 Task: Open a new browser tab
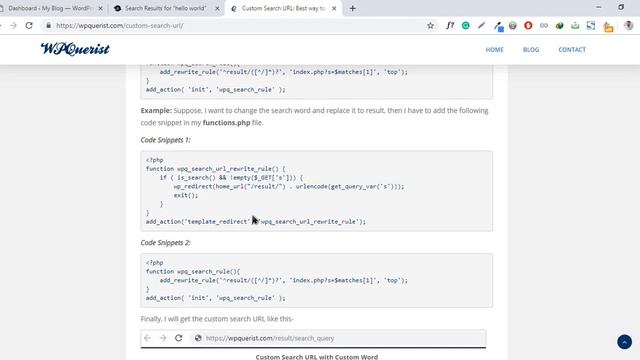point(353,8)
